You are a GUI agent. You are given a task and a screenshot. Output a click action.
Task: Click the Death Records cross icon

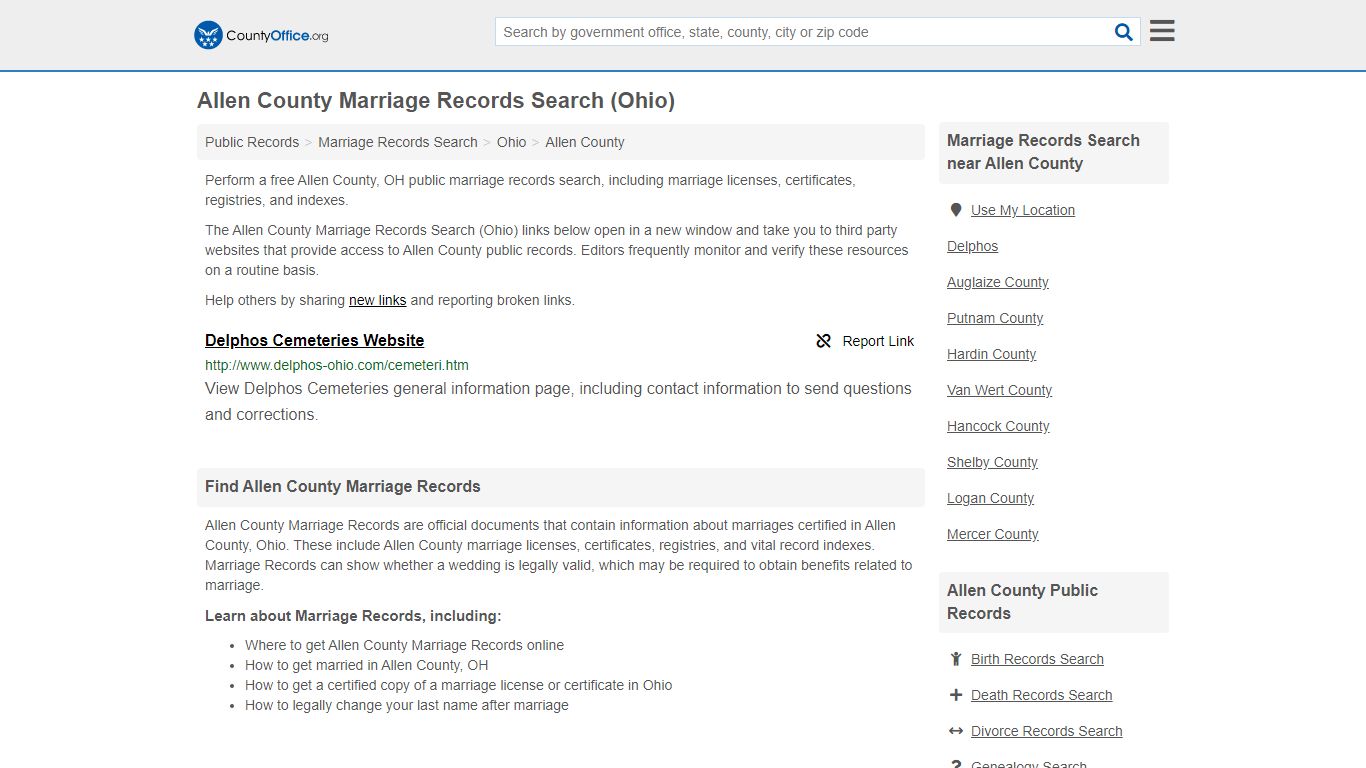(x=956, y=695)
